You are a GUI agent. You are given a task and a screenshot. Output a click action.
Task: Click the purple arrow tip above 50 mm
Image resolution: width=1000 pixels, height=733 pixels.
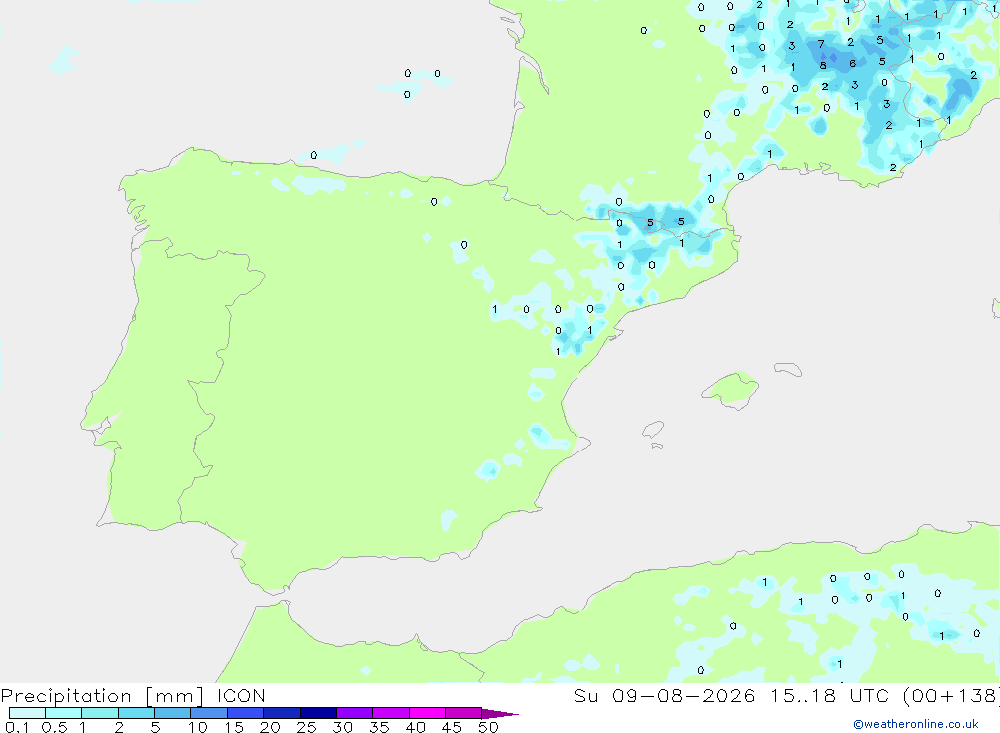[500, 713]
